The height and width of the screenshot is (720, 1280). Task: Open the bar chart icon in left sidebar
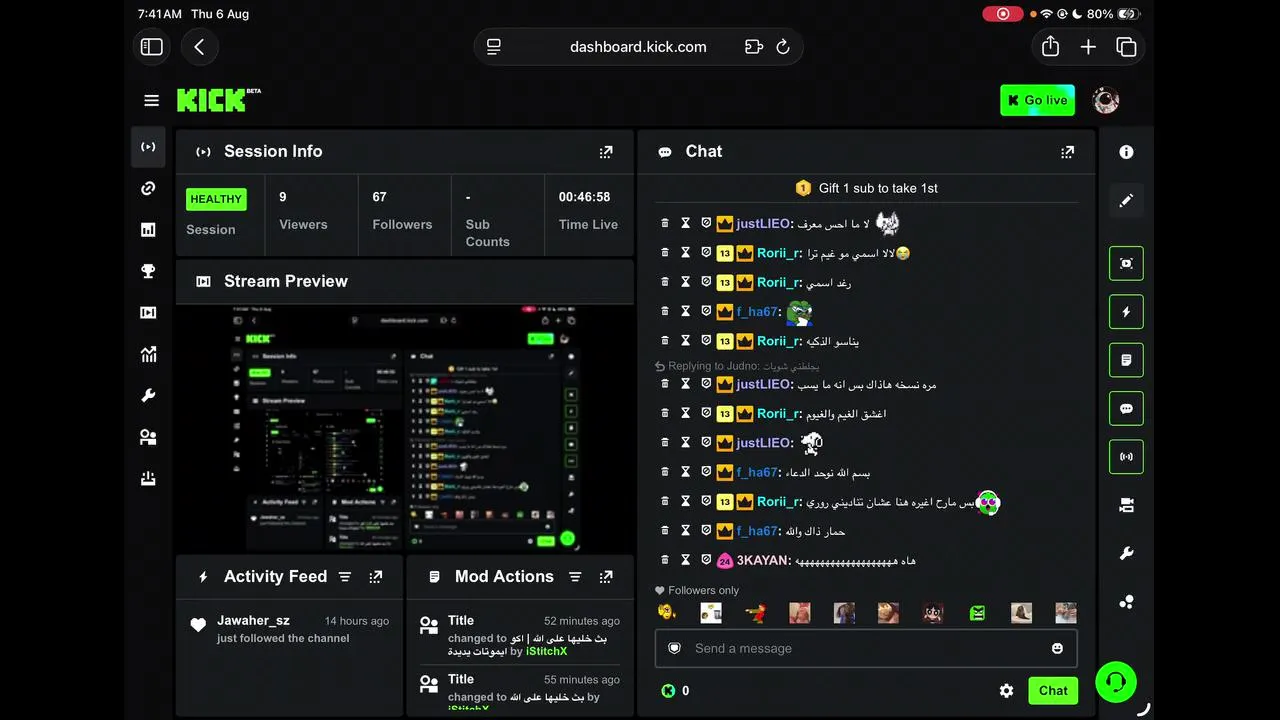click(149, 230)
